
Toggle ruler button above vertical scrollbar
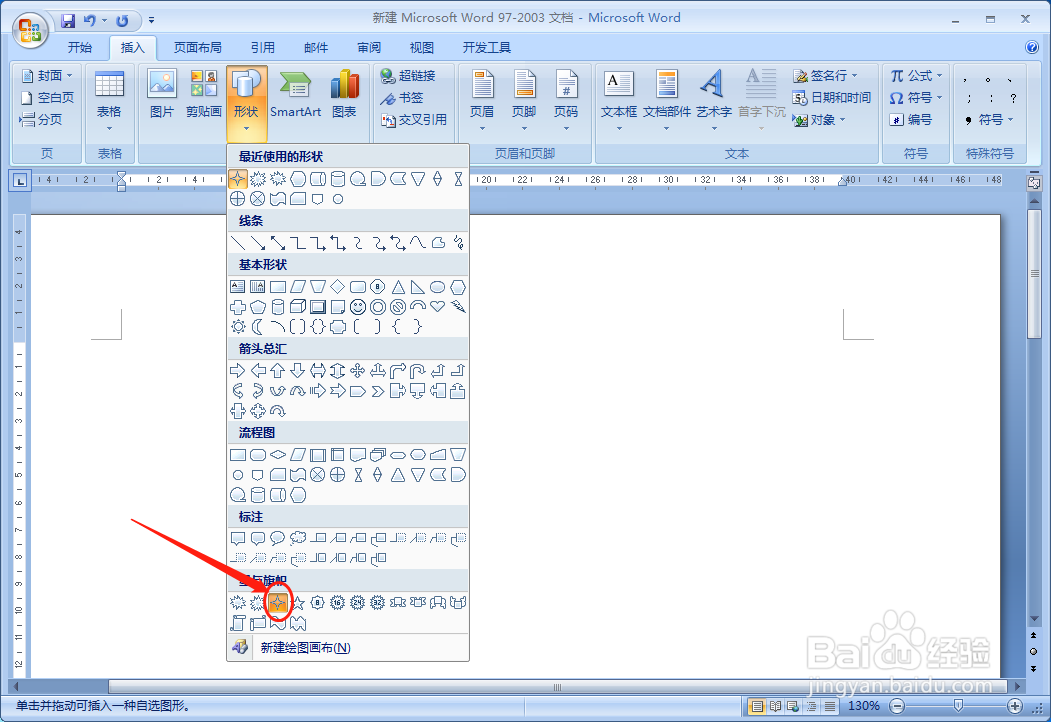click(x=1034, y=182)
